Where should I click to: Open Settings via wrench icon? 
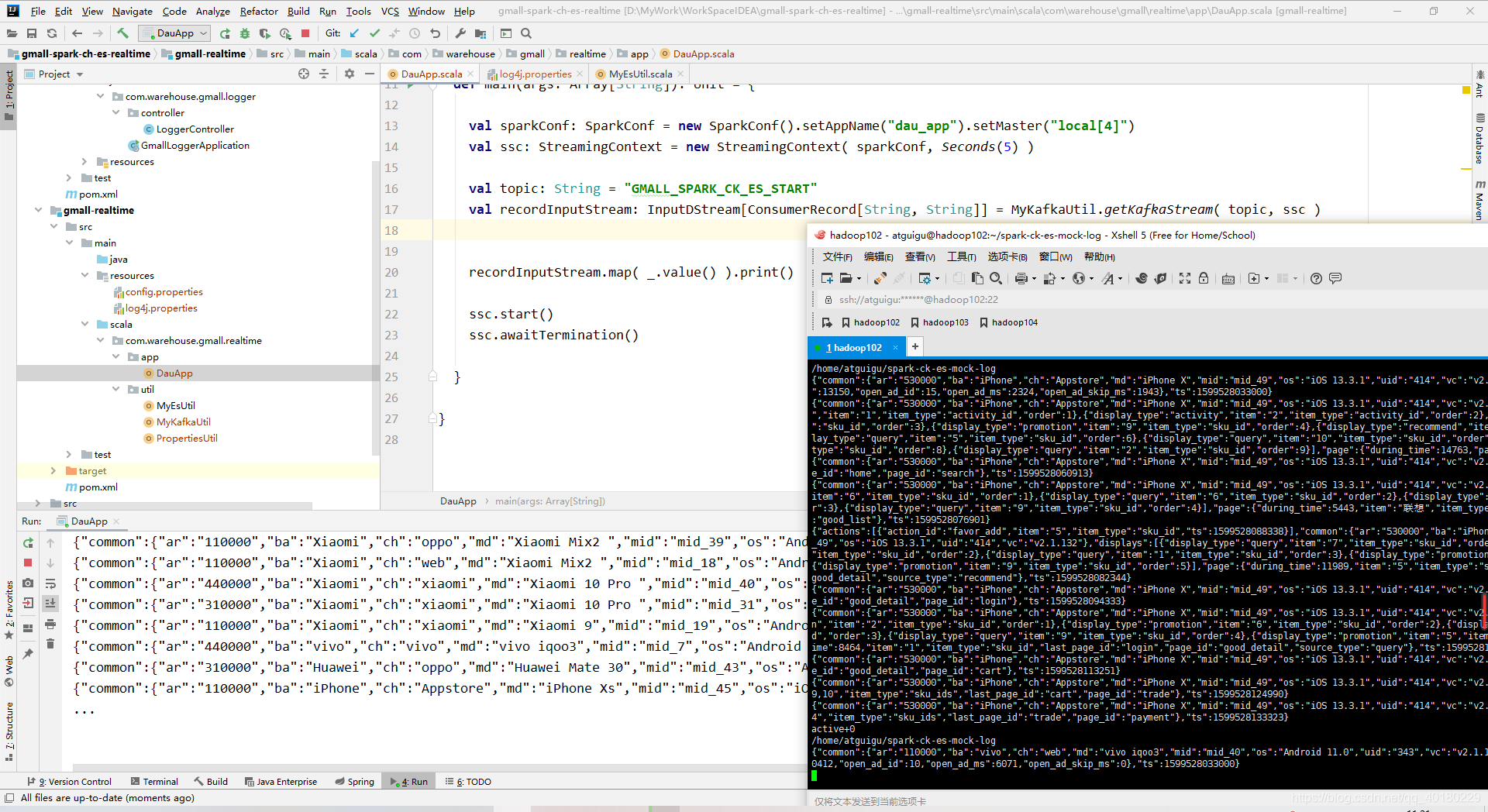pos(460,33)
